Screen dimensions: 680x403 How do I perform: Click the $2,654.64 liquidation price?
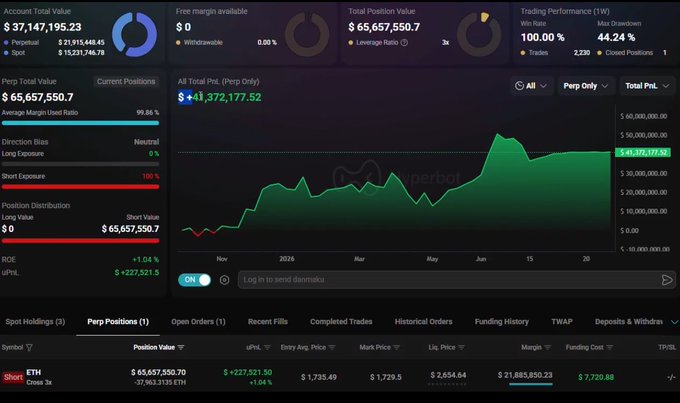click(x=448, y=375)
